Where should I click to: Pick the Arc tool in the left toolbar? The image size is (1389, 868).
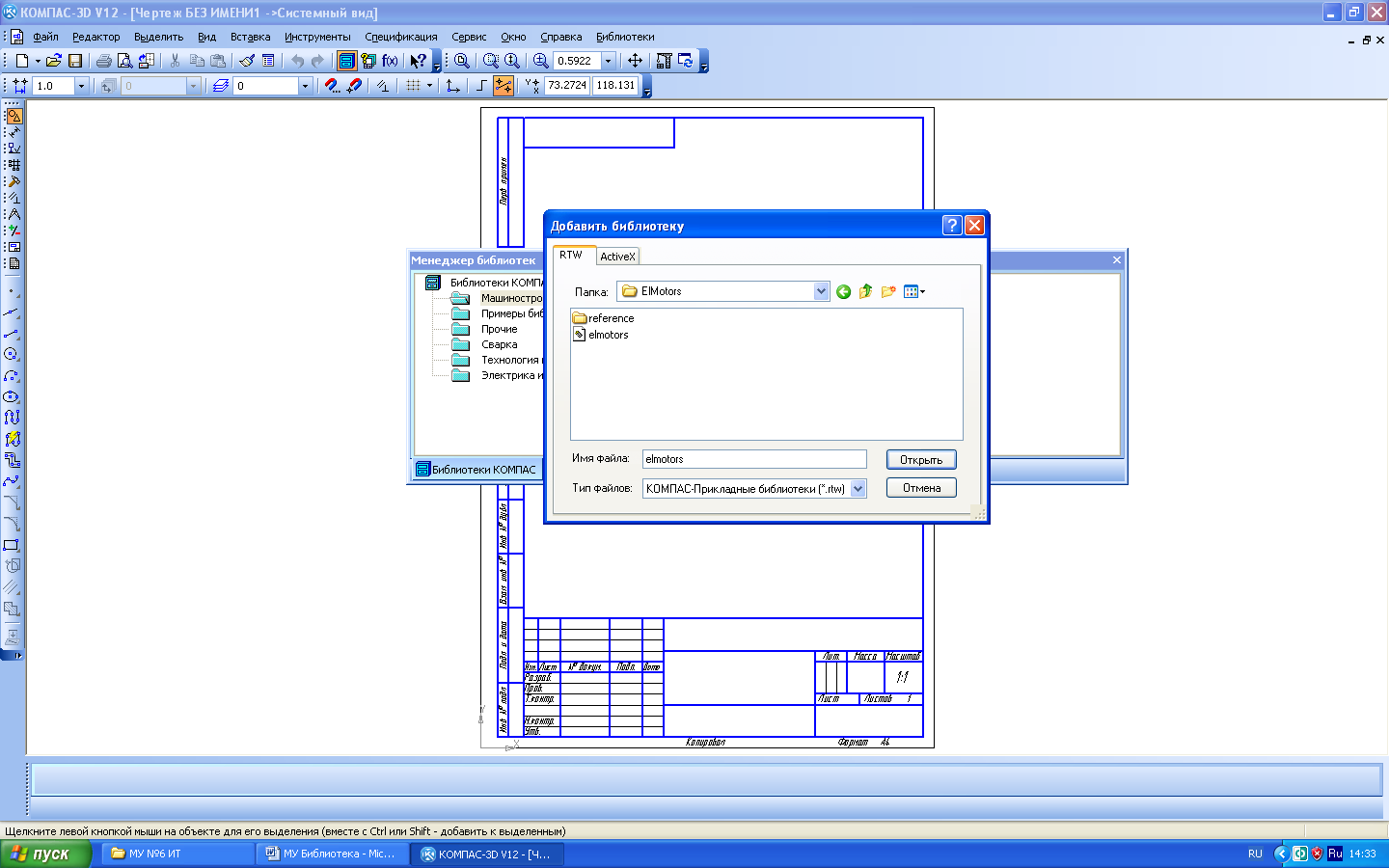pyautogui.click(x=12, y=376)
